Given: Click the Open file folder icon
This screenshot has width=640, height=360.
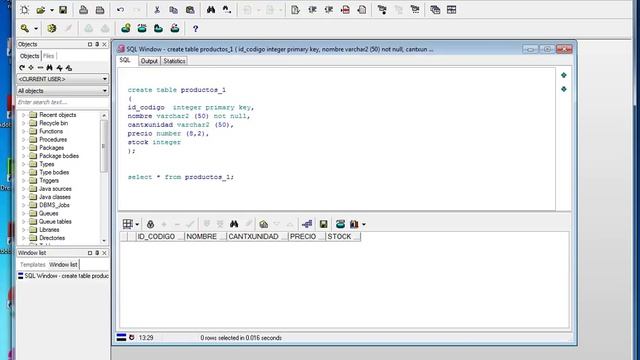Looking at the screenshot, I should point(40,10).
